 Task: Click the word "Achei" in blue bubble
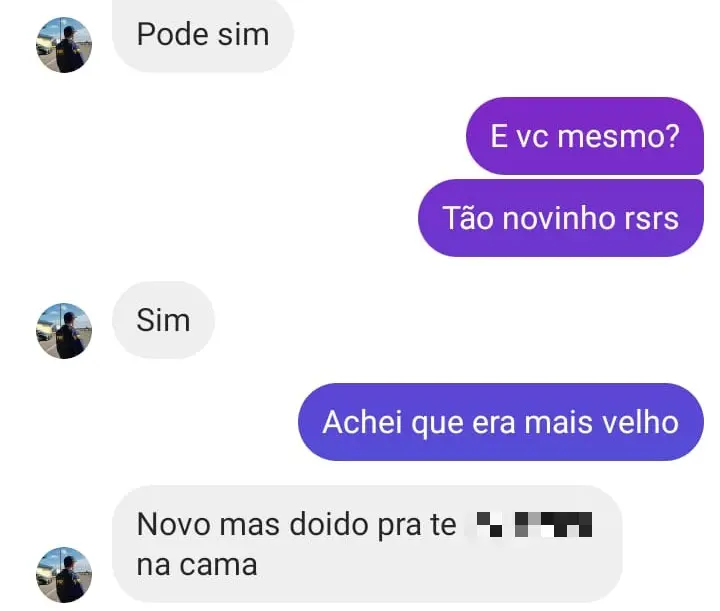[x=362, y=422]
